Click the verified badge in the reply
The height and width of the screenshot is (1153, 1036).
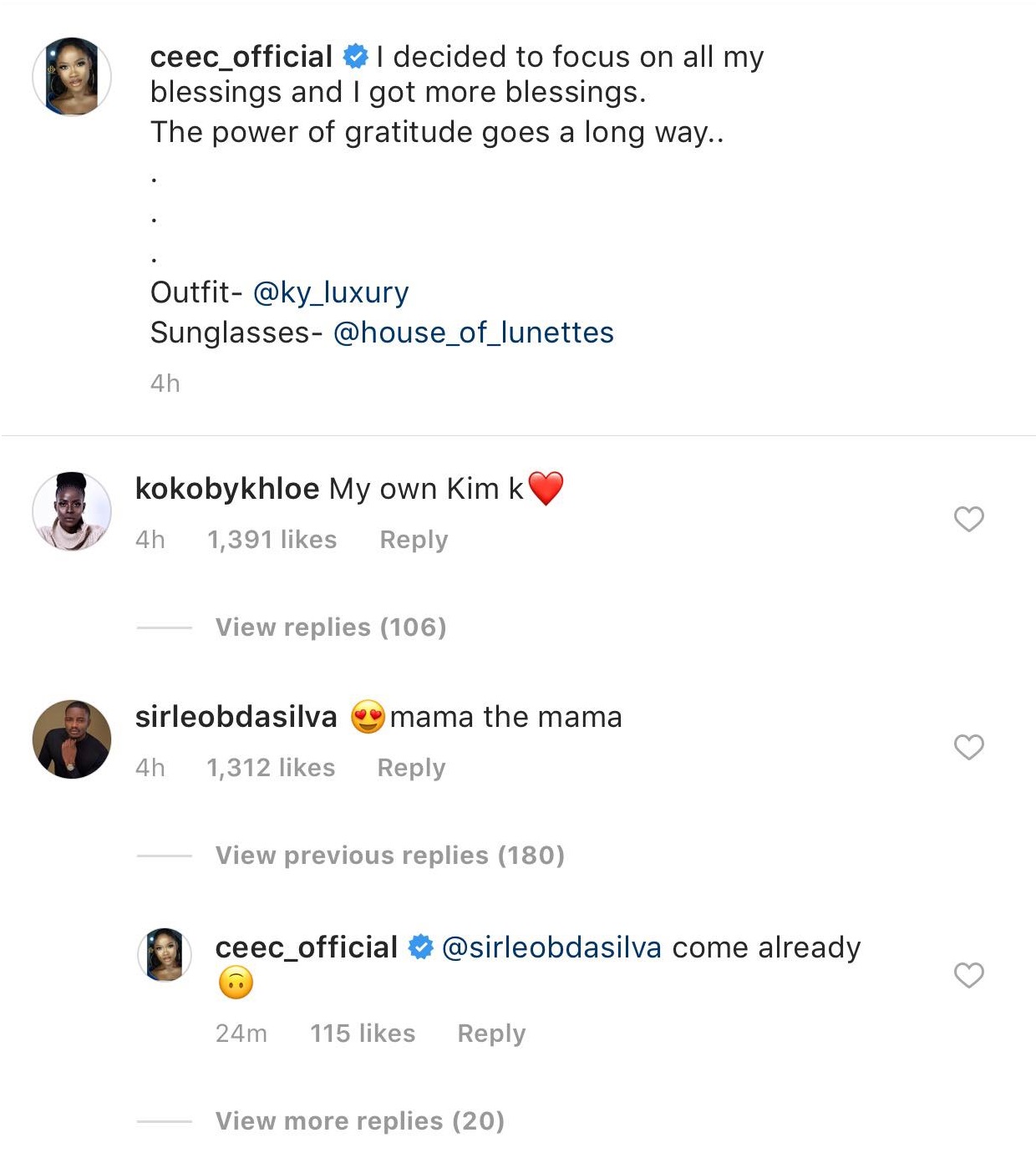tap(420, 947)
